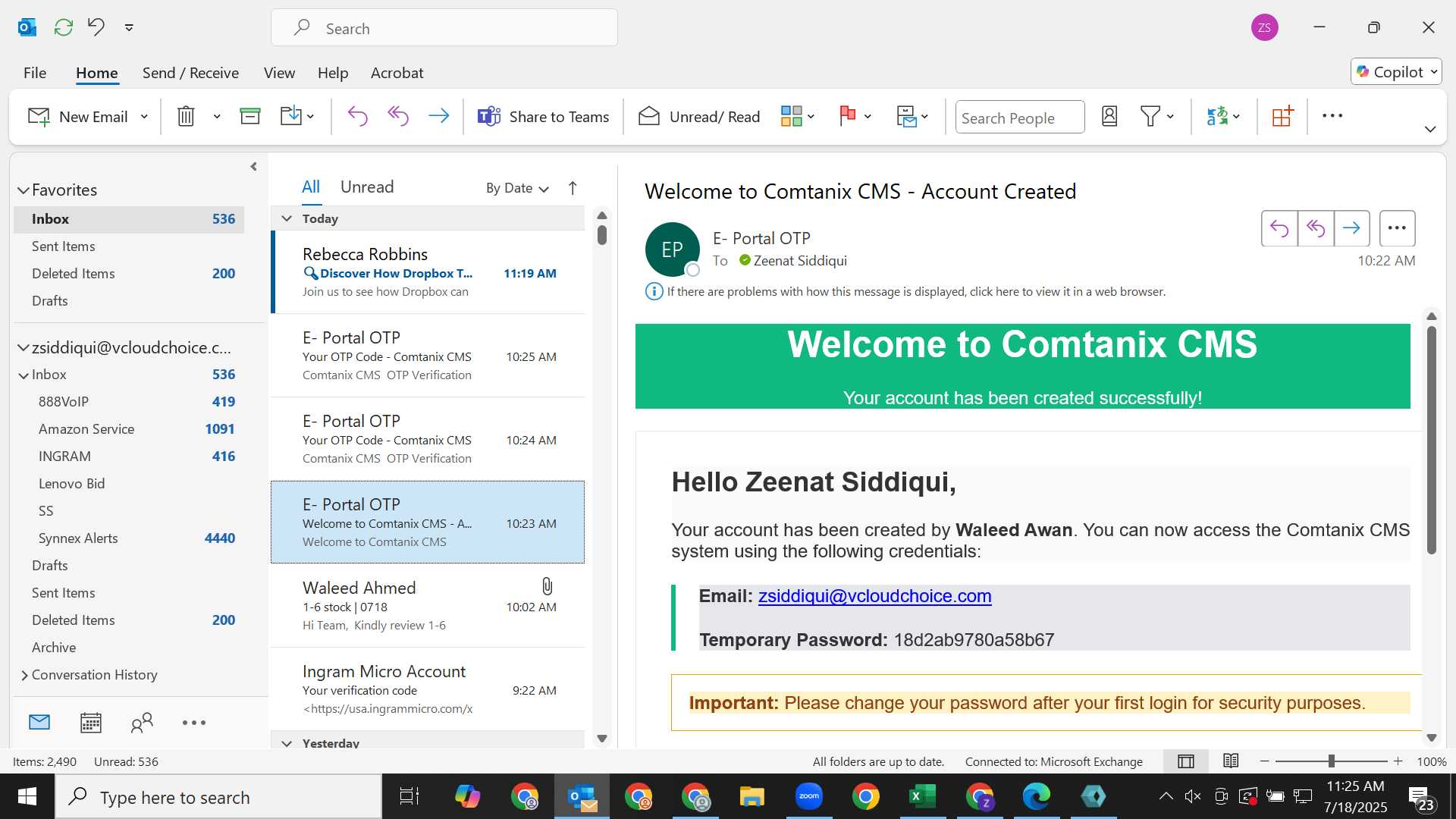Click the top Search box
The image size is (1456, 819).
(x=444, y=28)
